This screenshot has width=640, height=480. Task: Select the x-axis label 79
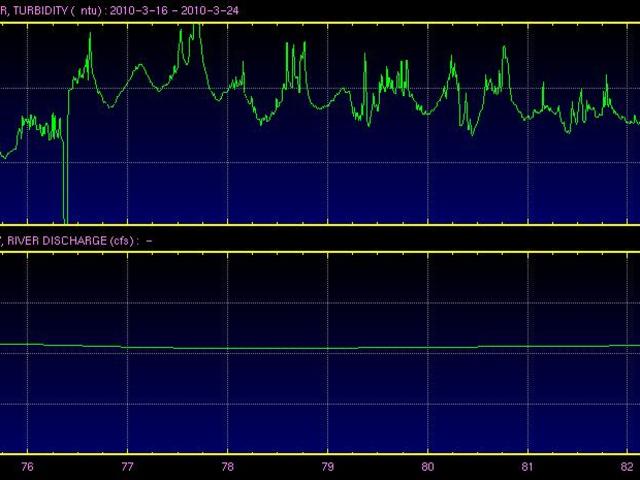pyautogui.click(x=327, y=467)
